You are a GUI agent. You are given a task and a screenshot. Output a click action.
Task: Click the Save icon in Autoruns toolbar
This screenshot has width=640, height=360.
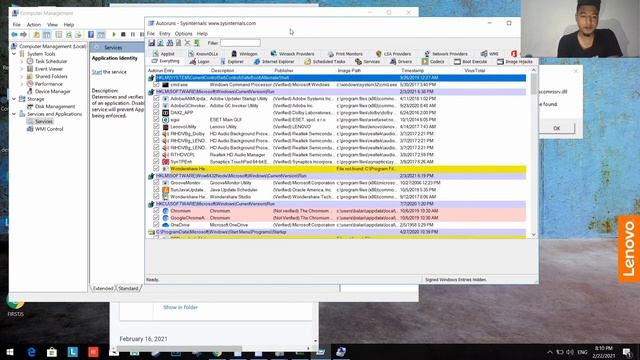[x=152, y=43]
